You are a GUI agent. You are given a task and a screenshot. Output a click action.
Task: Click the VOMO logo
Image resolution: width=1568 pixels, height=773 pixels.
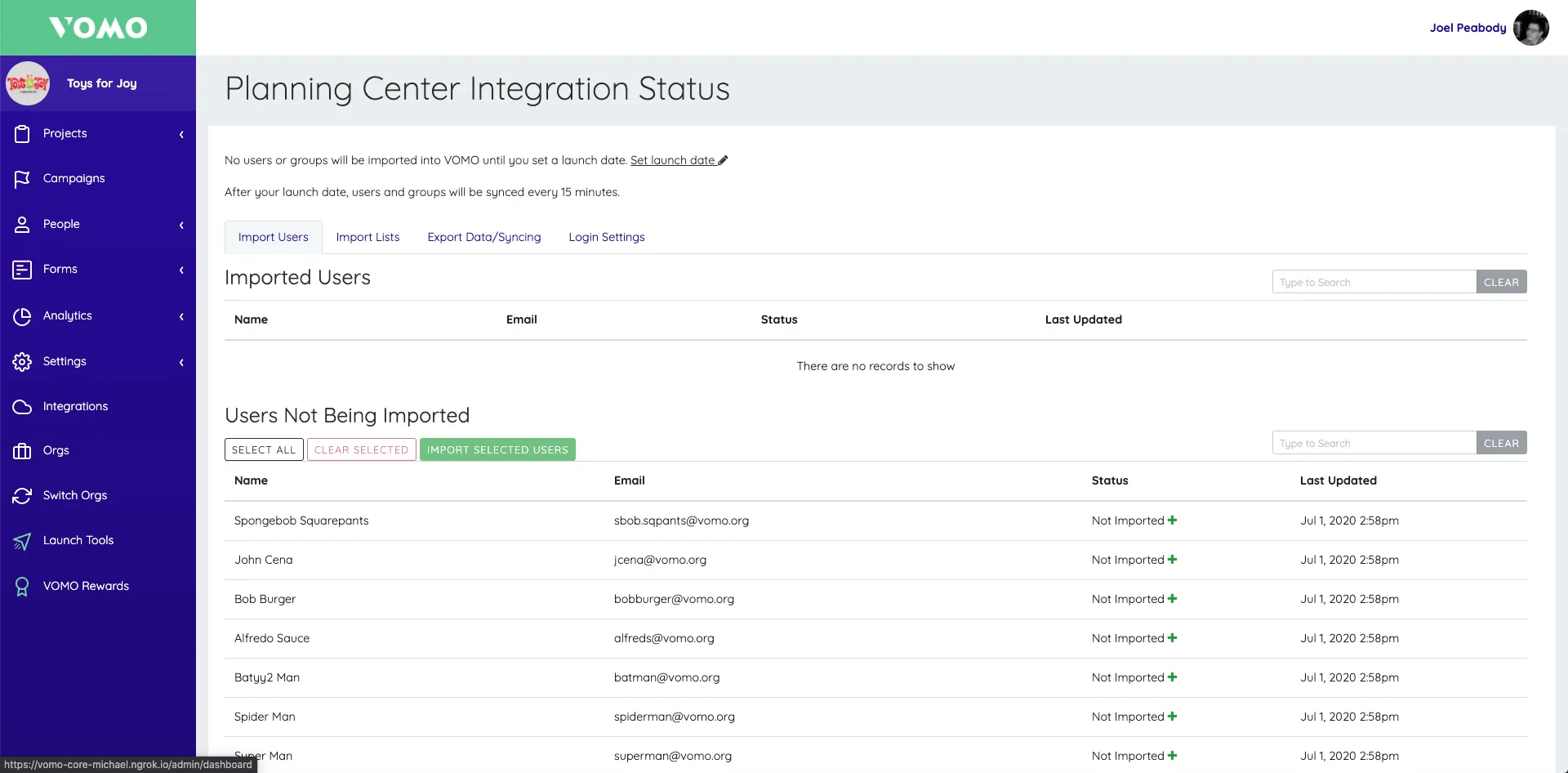pos(97,27)
